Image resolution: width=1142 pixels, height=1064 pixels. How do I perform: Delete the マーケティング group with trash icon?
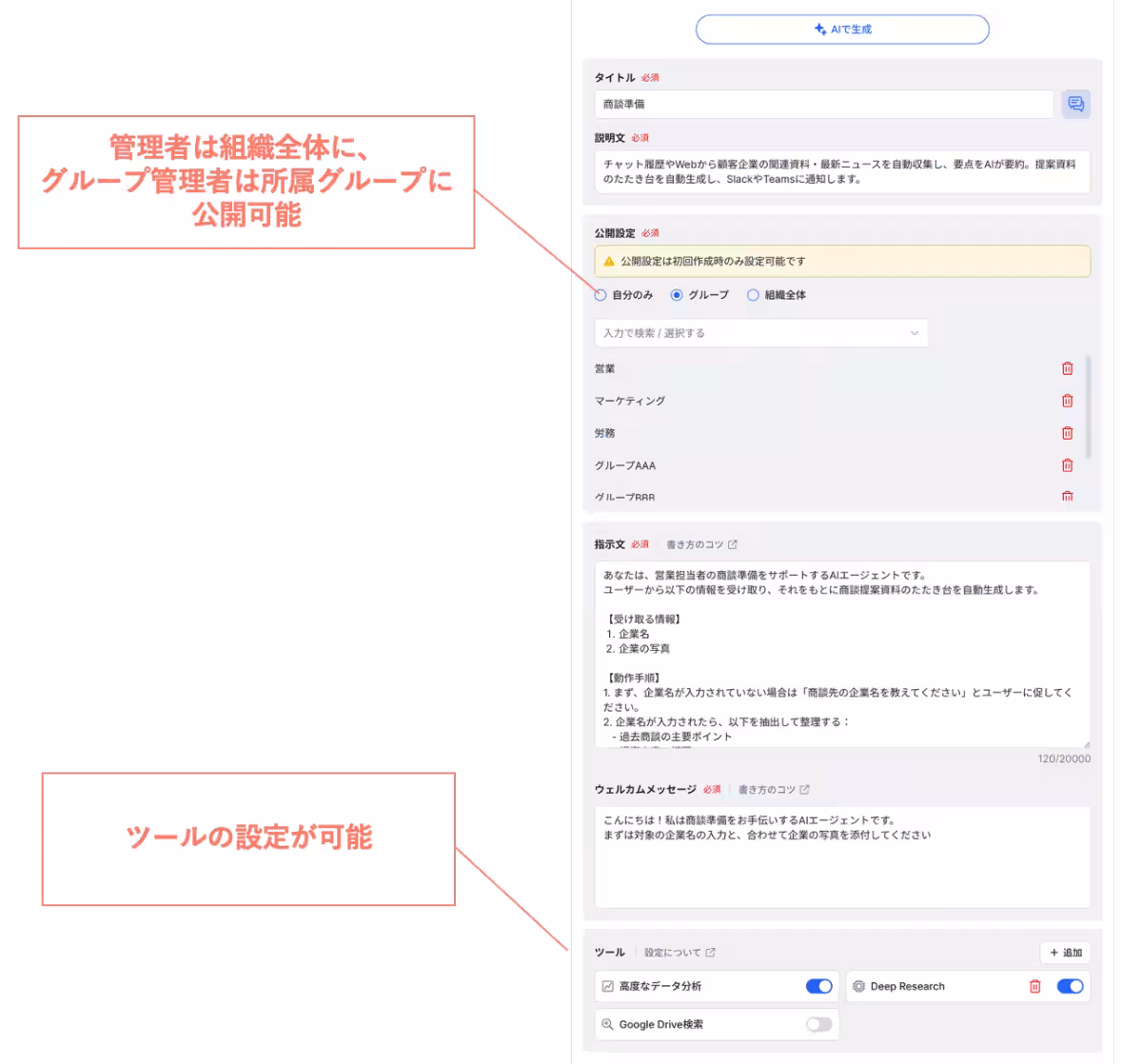point(1068,401)
